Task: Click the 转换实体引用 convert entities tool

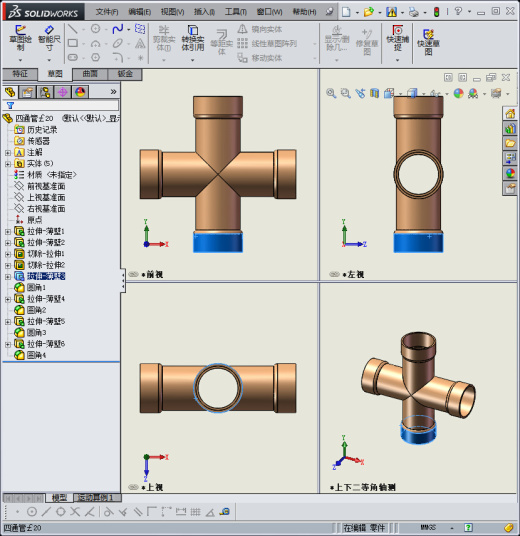Action: [193, 38]
